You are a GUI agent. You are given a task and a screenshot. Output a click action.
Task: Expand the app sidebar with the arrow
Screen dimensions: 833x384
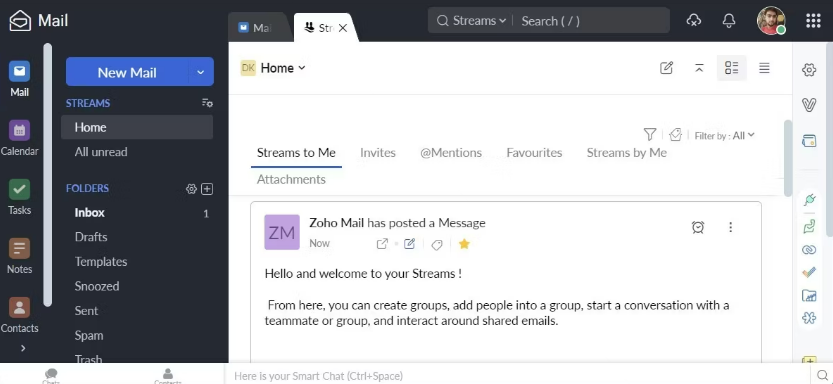23,348
